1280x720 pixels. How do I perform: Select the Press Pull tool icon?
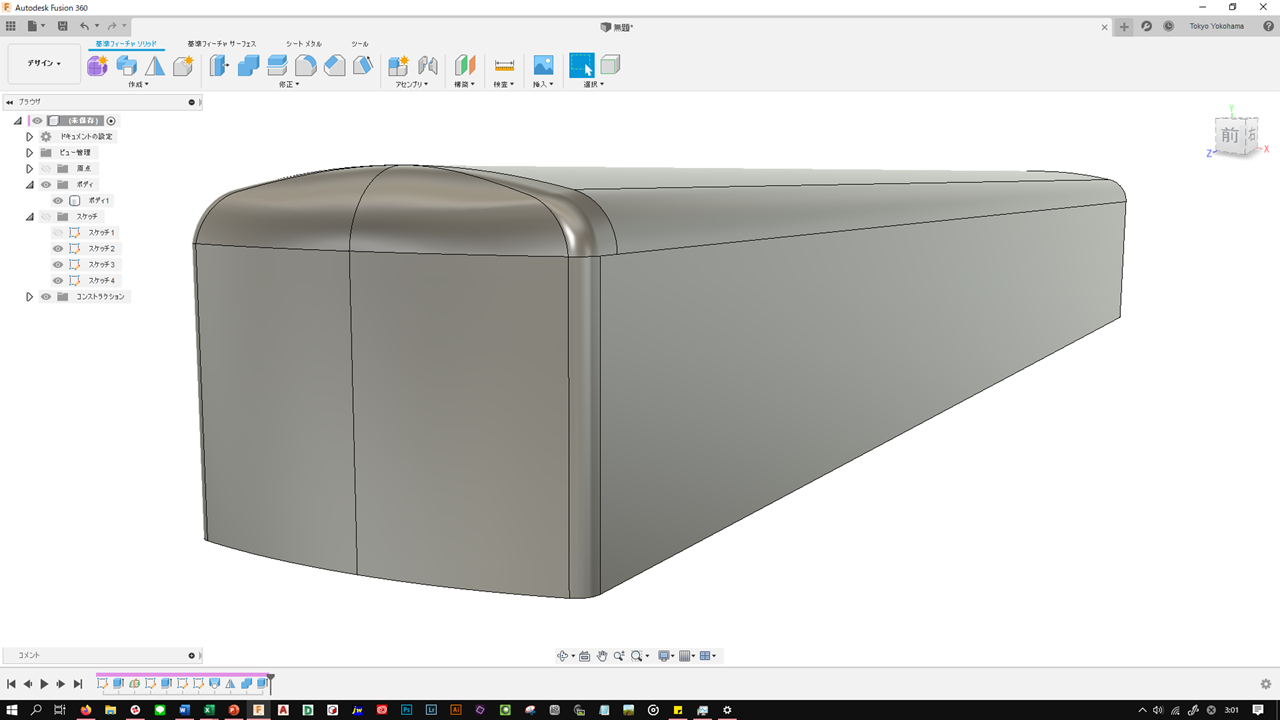(219, 66)
